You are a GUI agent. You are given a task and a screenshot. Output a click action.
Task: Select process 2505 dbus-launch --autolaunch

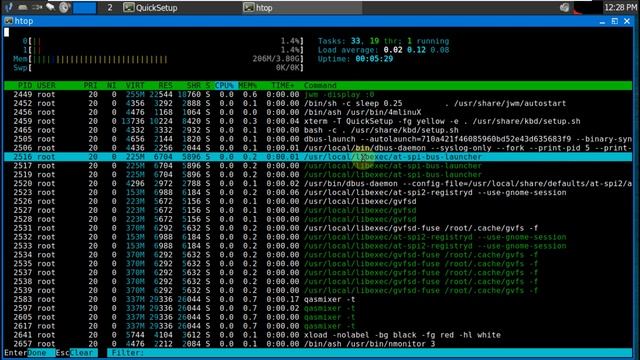318,139
